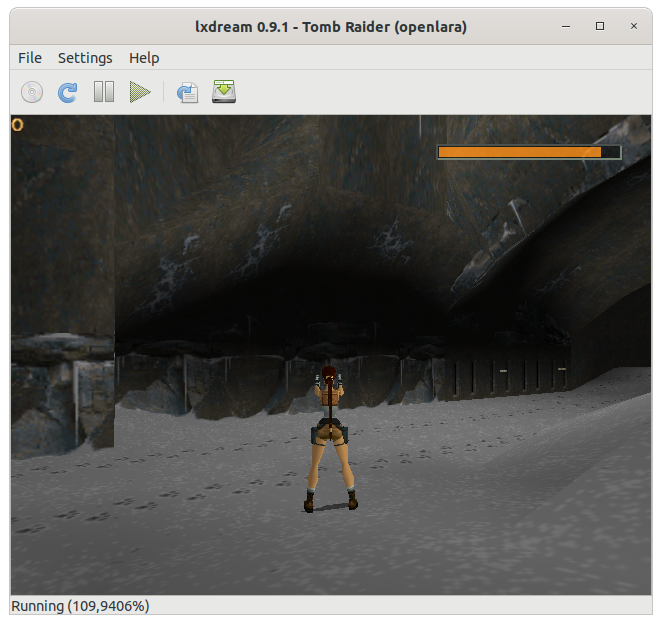Open the Settings menu
This screenshot has height=624, width=662.
(85, 58)
